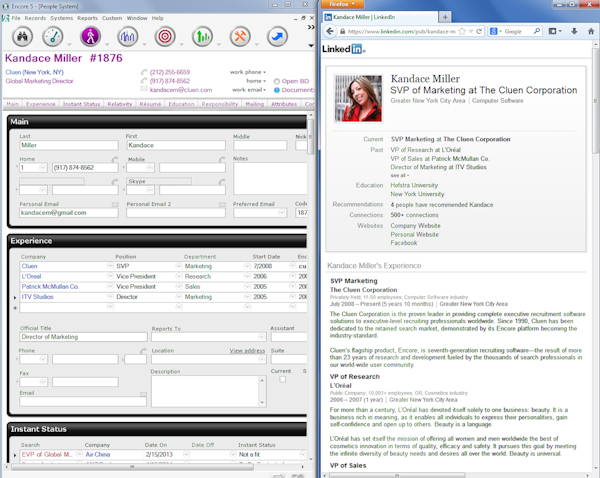Image resolution: width=600 pixels, height=478 pixels.
Task: Click the see all past positions link
Action: click(399, 175)
